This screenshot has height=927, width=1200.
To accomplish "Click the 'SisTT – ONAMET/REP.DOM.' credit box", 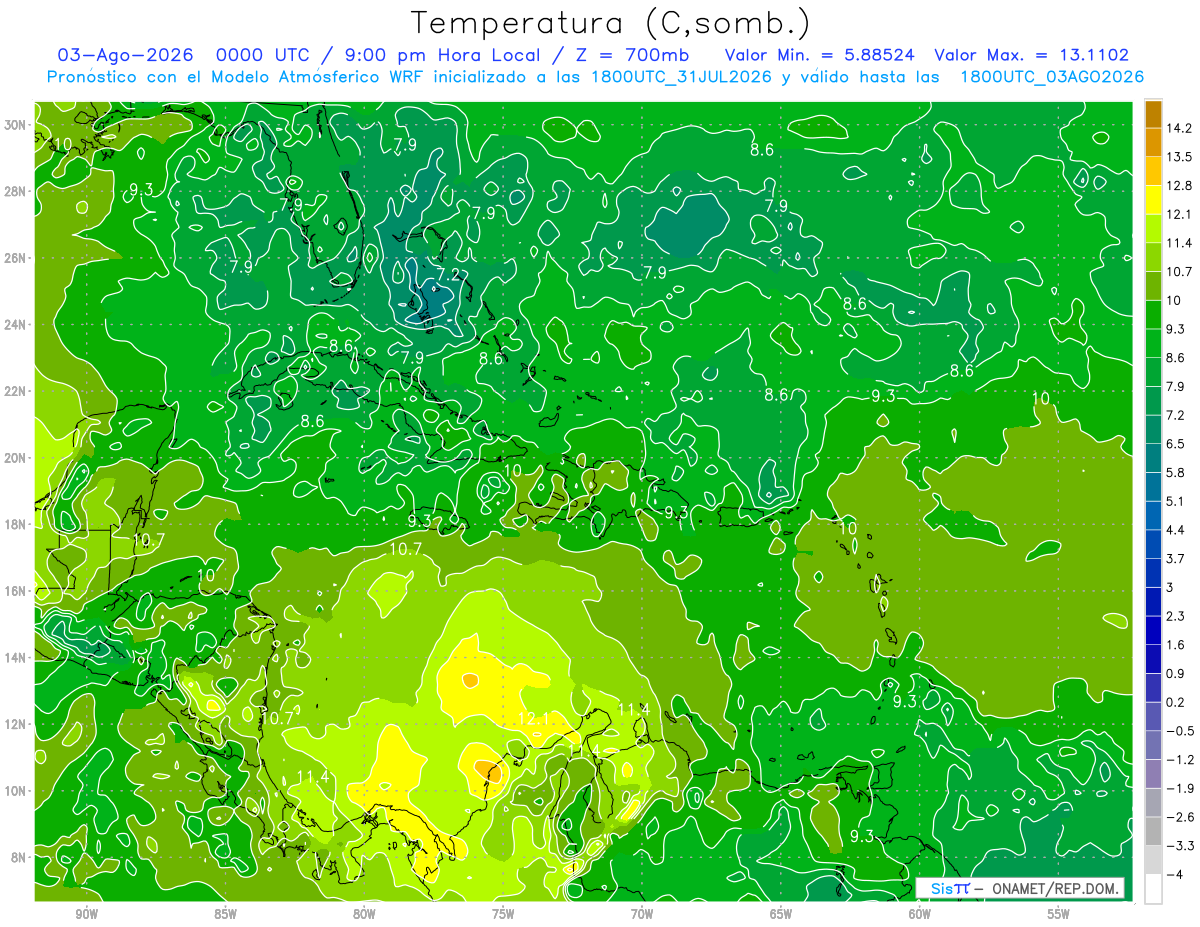I will coord(1020,888).
